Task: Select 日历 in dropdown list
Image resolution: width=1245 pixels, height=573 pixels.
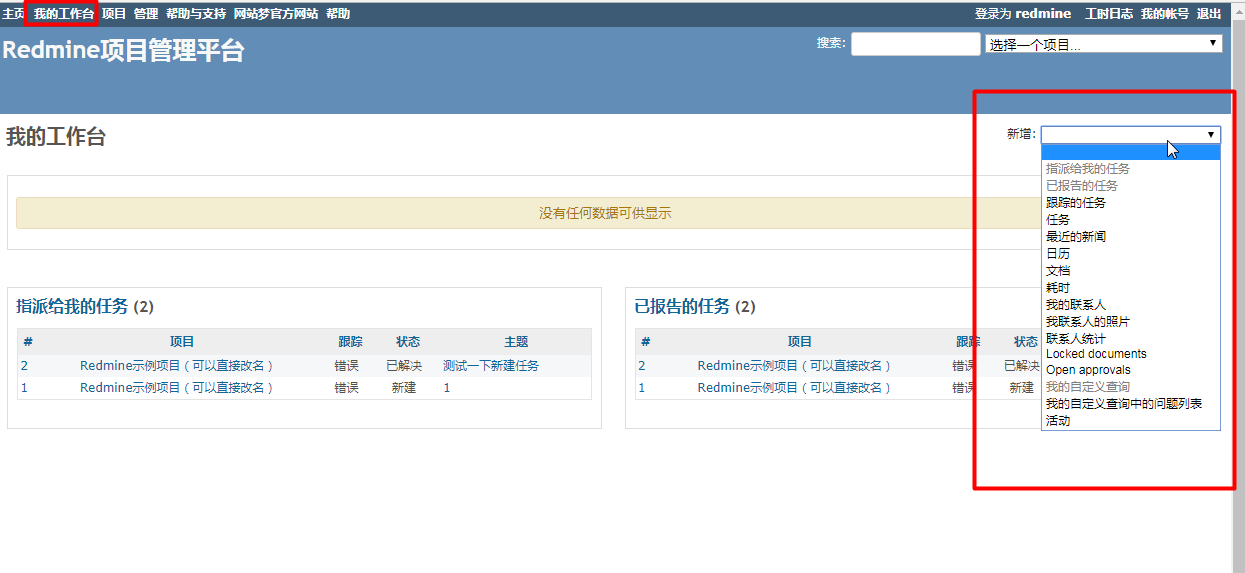Action: [1131, 254]
